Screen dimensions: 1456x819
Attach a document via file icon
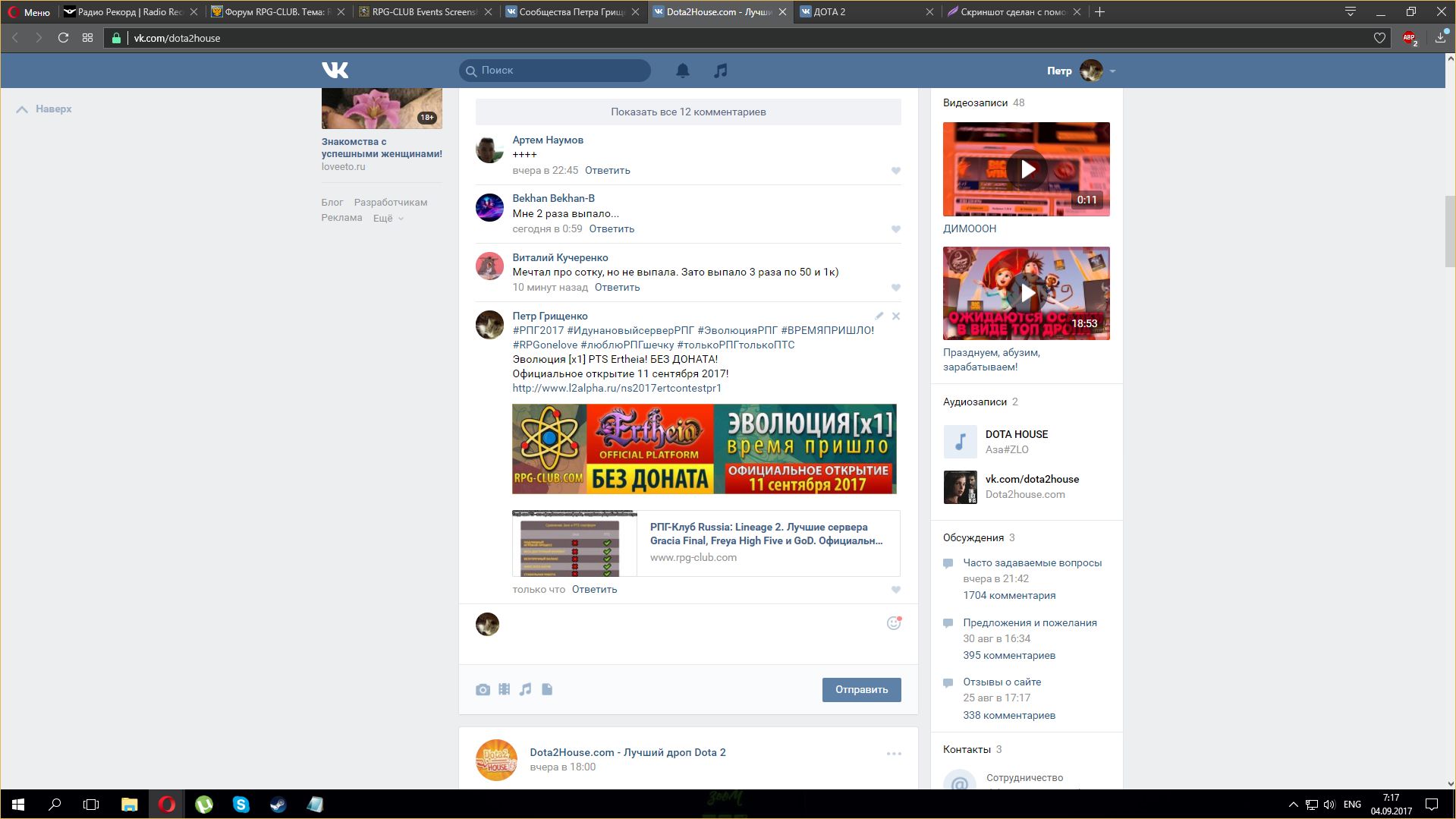(547, 689)
